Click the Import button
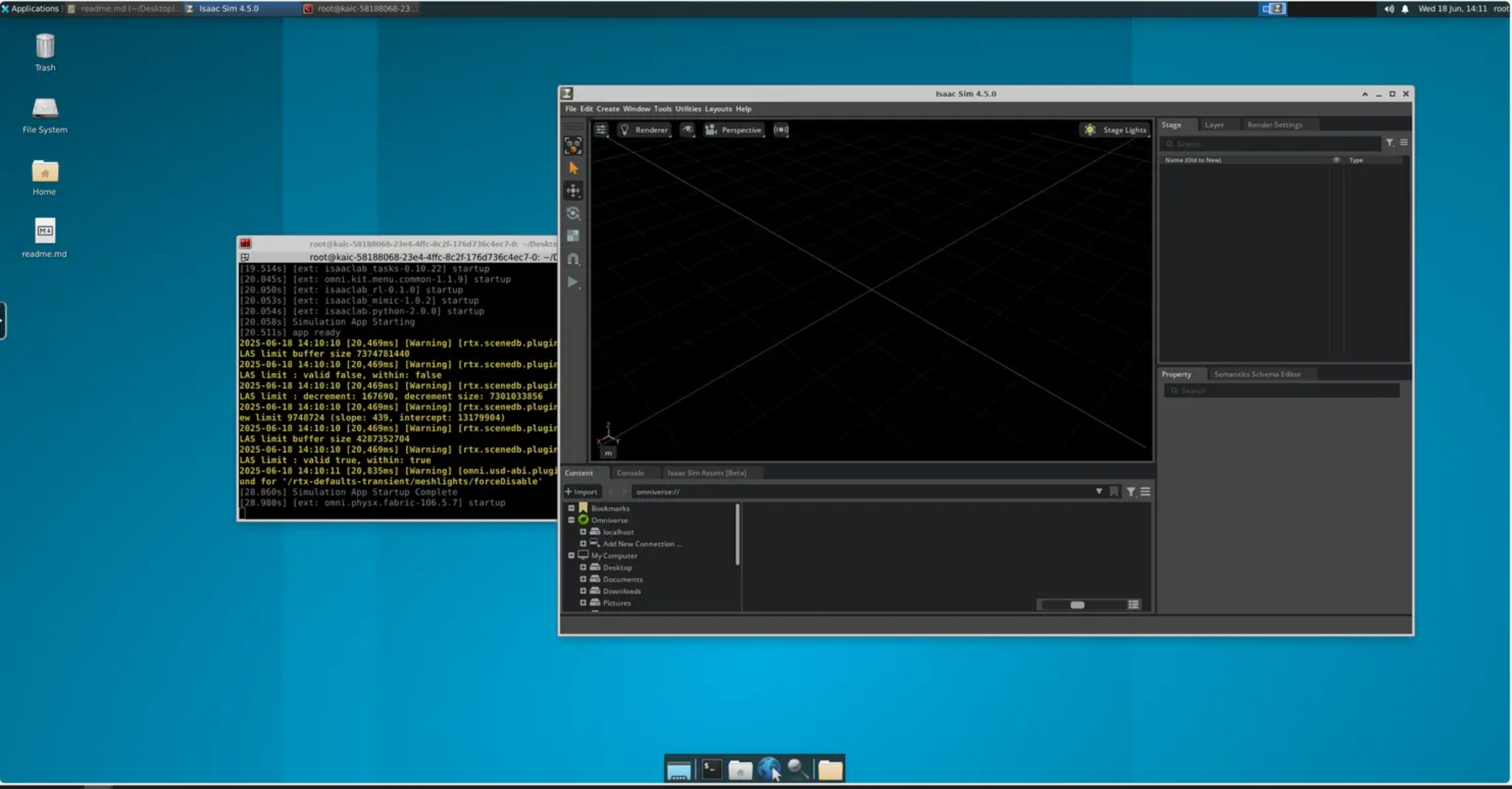The image size is (1512, 789). pyautogui.click(x=581, y=491)
